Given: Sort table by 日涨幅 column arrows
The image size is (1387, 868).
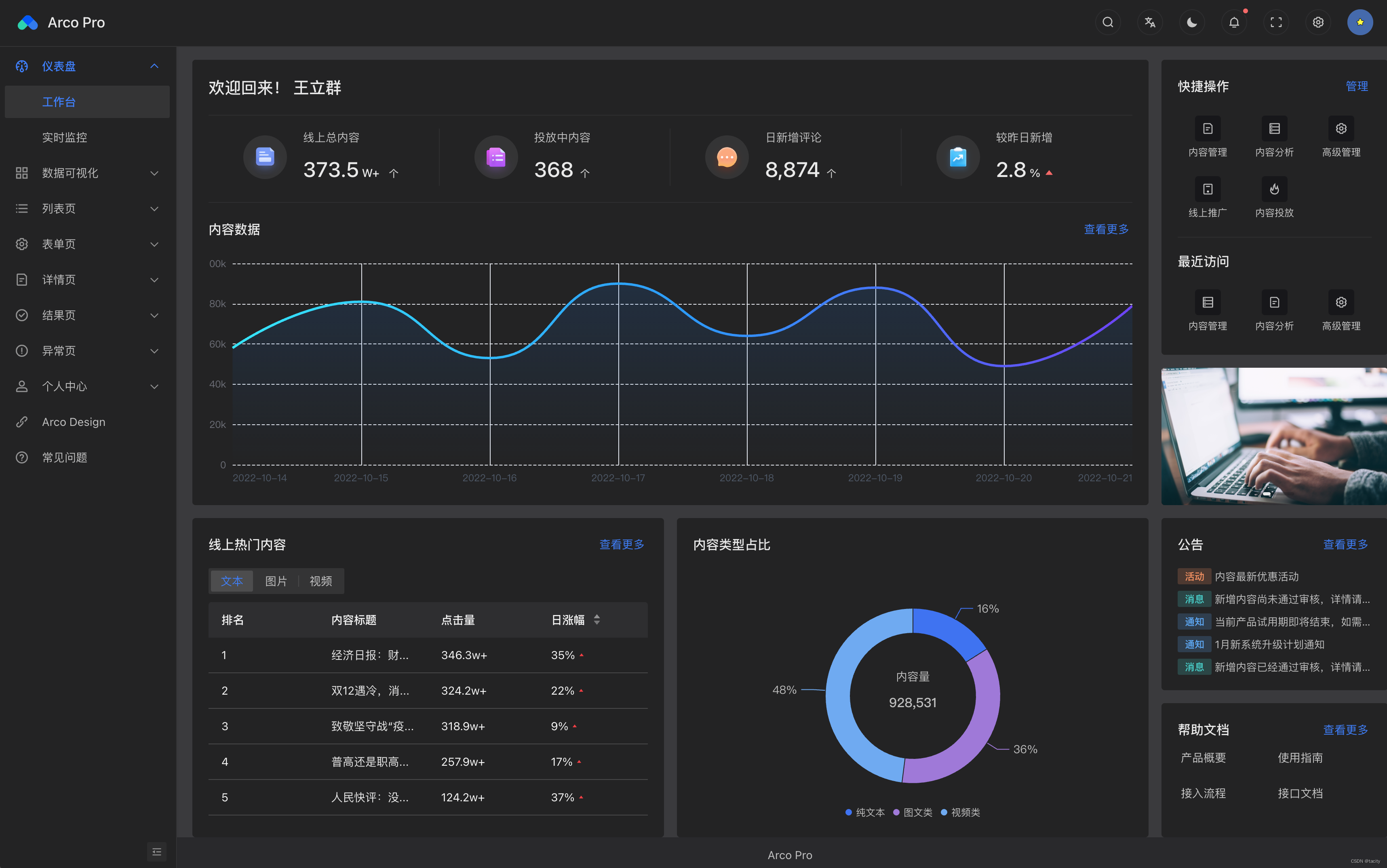Looking at the screenshot, I should coord(597,620).
